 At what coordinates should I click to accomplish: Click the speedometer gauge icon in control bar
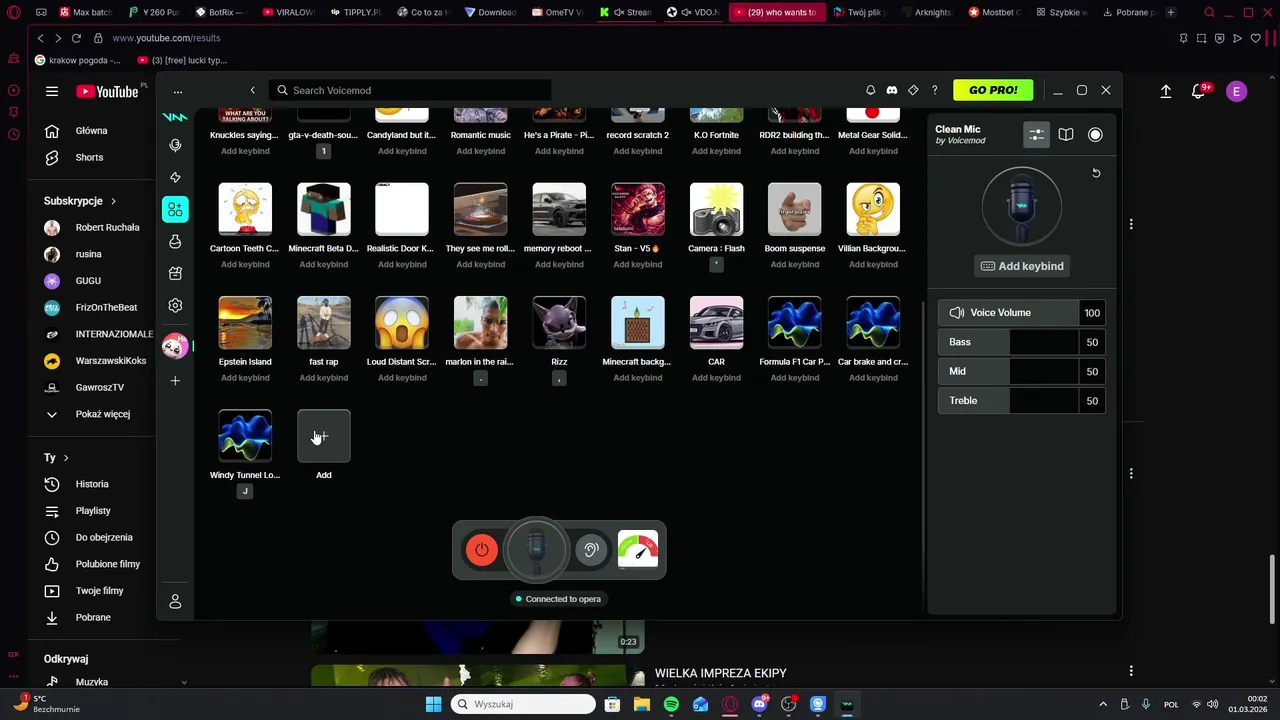pos(638,549)
